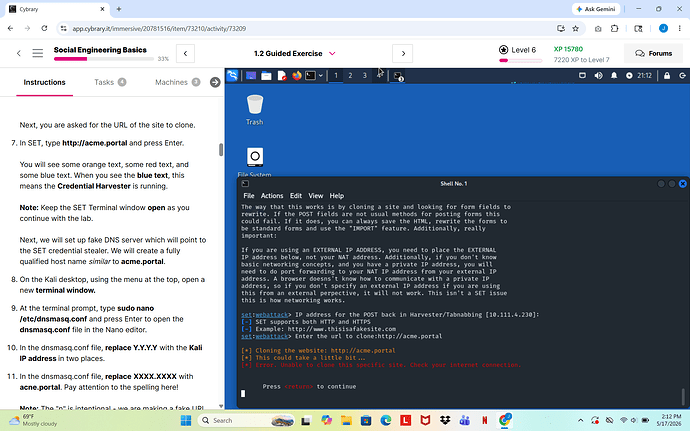690x431 pixels.
Task: Go to previous activity arrow button
Action: click(x=185, y=53)
